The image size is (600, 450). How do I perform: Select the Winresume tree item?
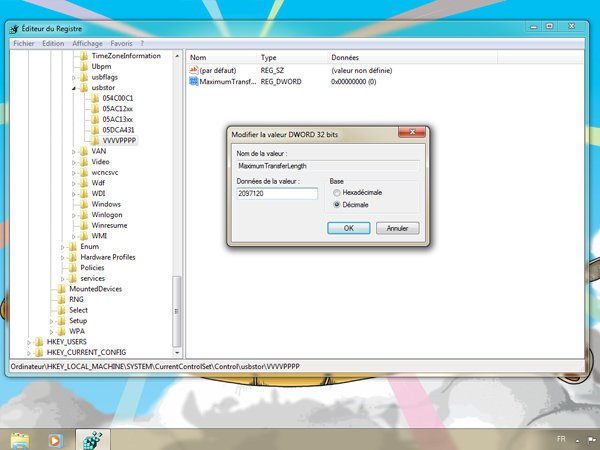point(109,225)
